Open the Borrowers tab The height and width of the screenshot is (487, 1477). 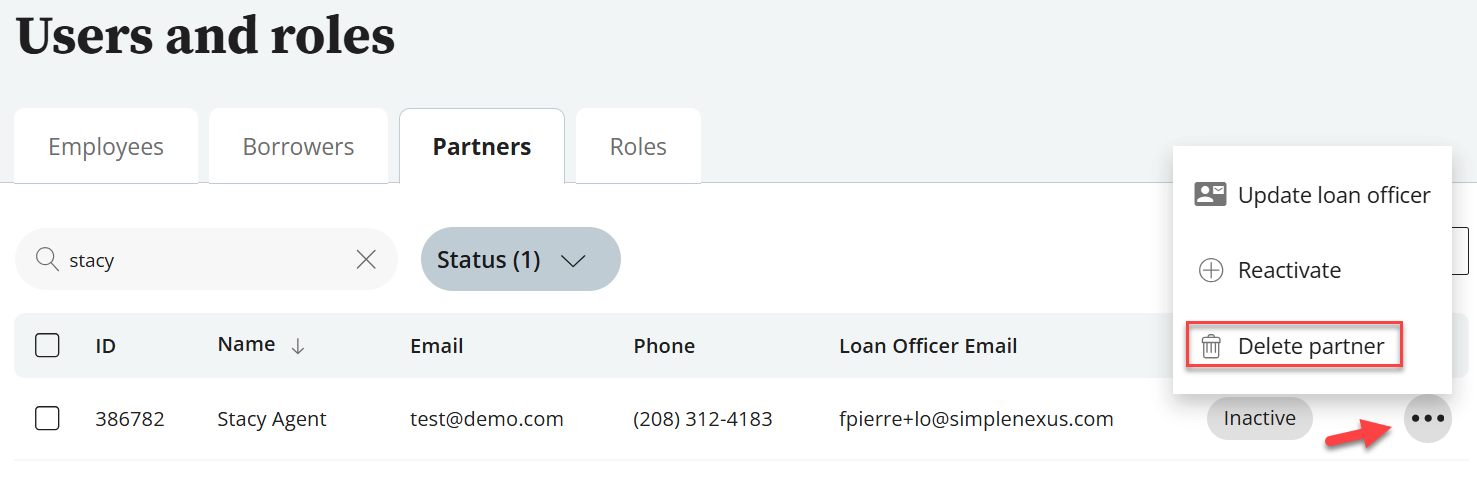[x=298, y=147]
